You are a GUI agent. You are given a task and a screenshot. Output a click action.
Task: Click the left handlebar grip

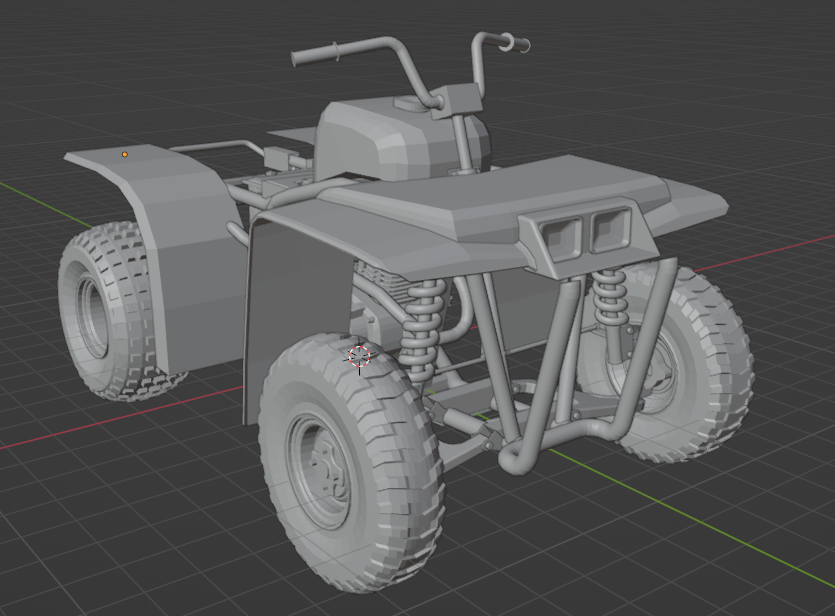[x=315, y=53]
